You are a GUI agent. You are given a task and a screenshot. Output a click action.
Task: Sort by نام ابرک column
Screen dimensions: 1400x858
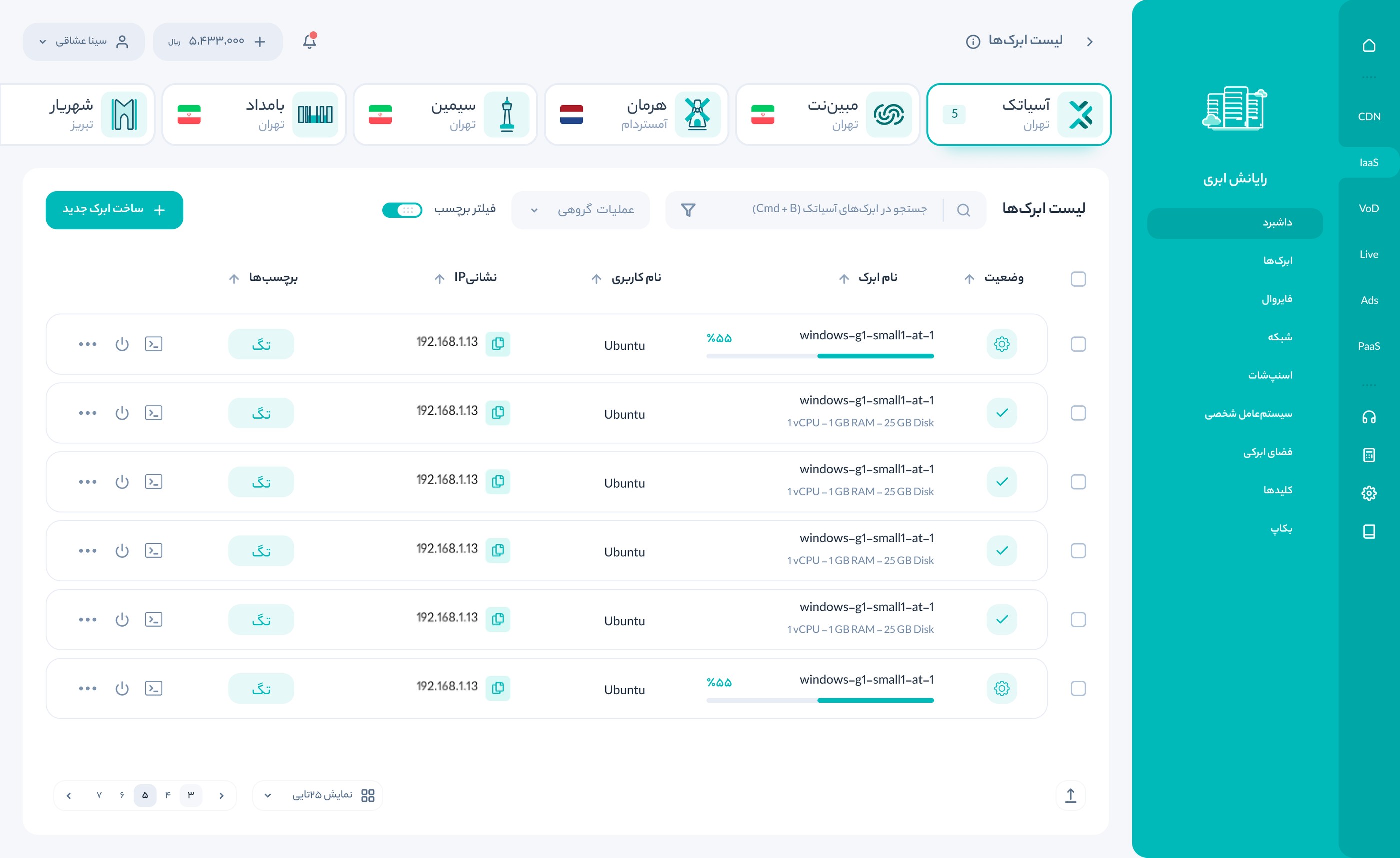point(844,279)
